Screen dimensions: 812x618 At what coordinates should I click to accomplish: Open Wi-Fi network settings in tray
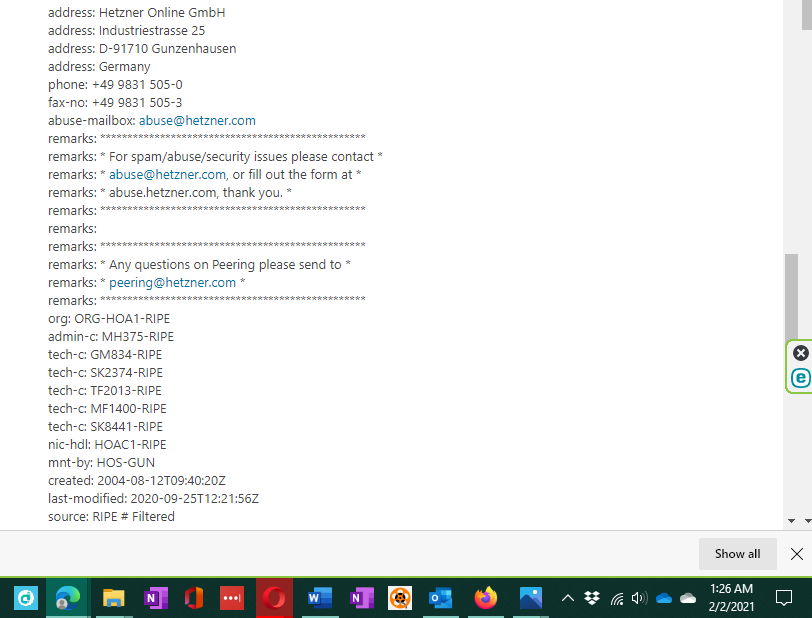coord(617,598)
